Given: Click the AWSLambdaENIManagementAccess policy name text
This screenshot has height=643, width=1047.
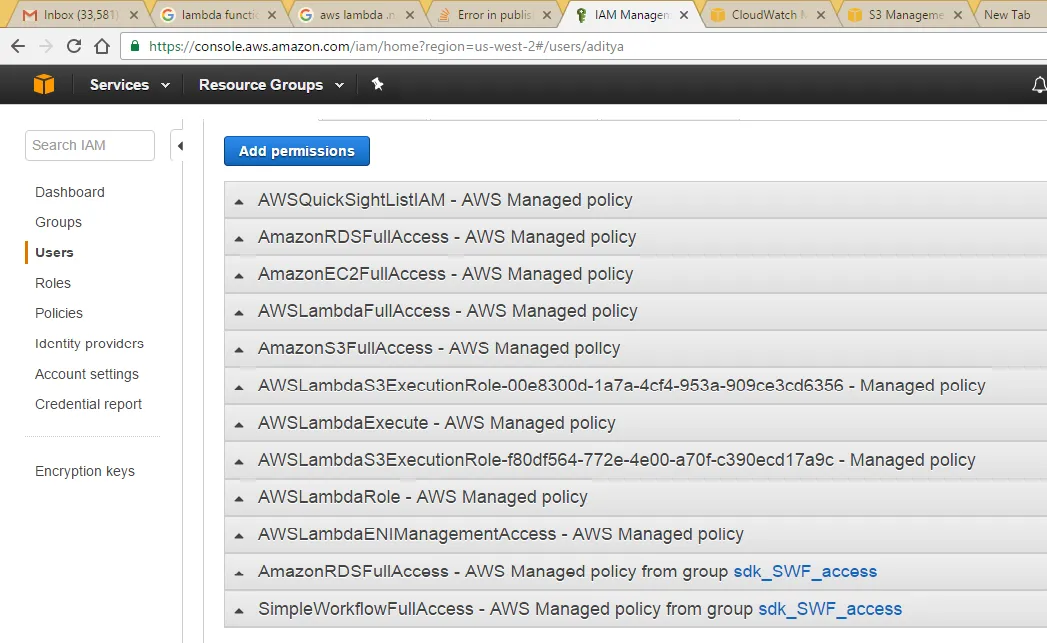Looking at the screenshot, I should pyautogui.click(x=407, y=534).
